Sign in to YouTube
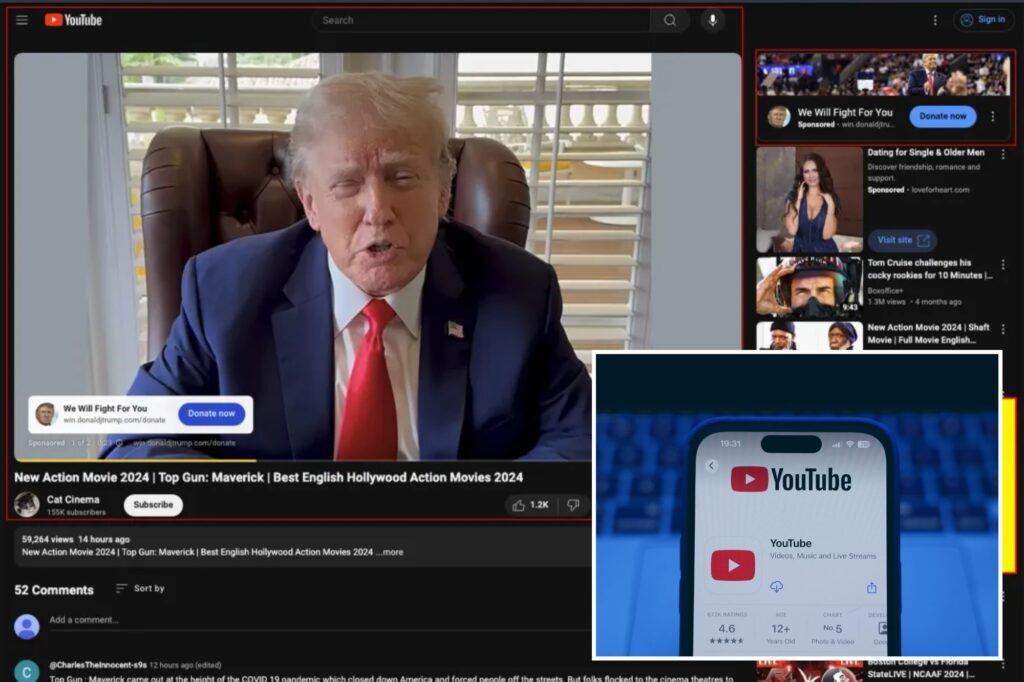1024x682 pixels. coord(984,20)
